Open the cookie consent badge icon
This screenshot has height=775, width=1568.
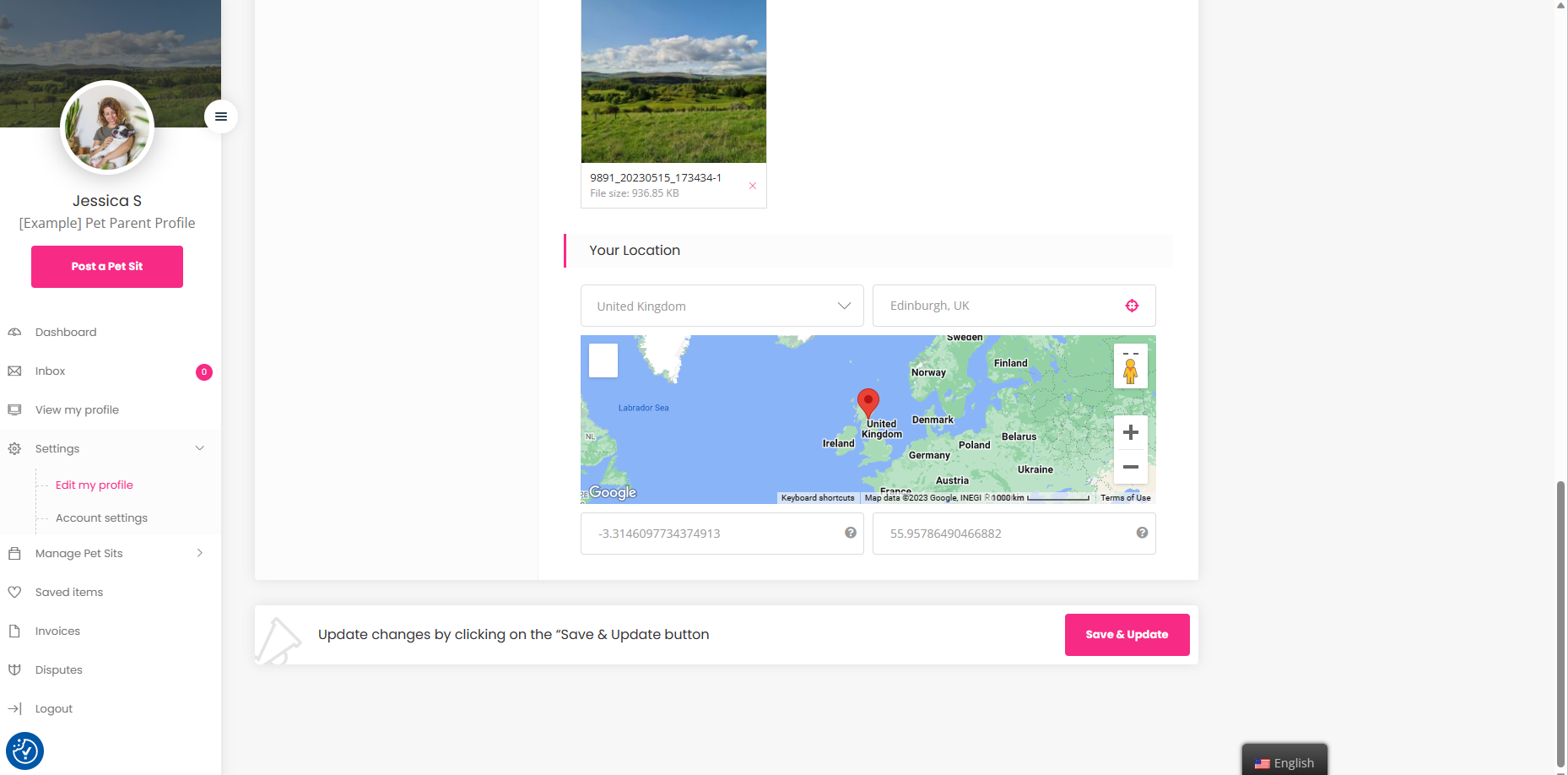25,751
